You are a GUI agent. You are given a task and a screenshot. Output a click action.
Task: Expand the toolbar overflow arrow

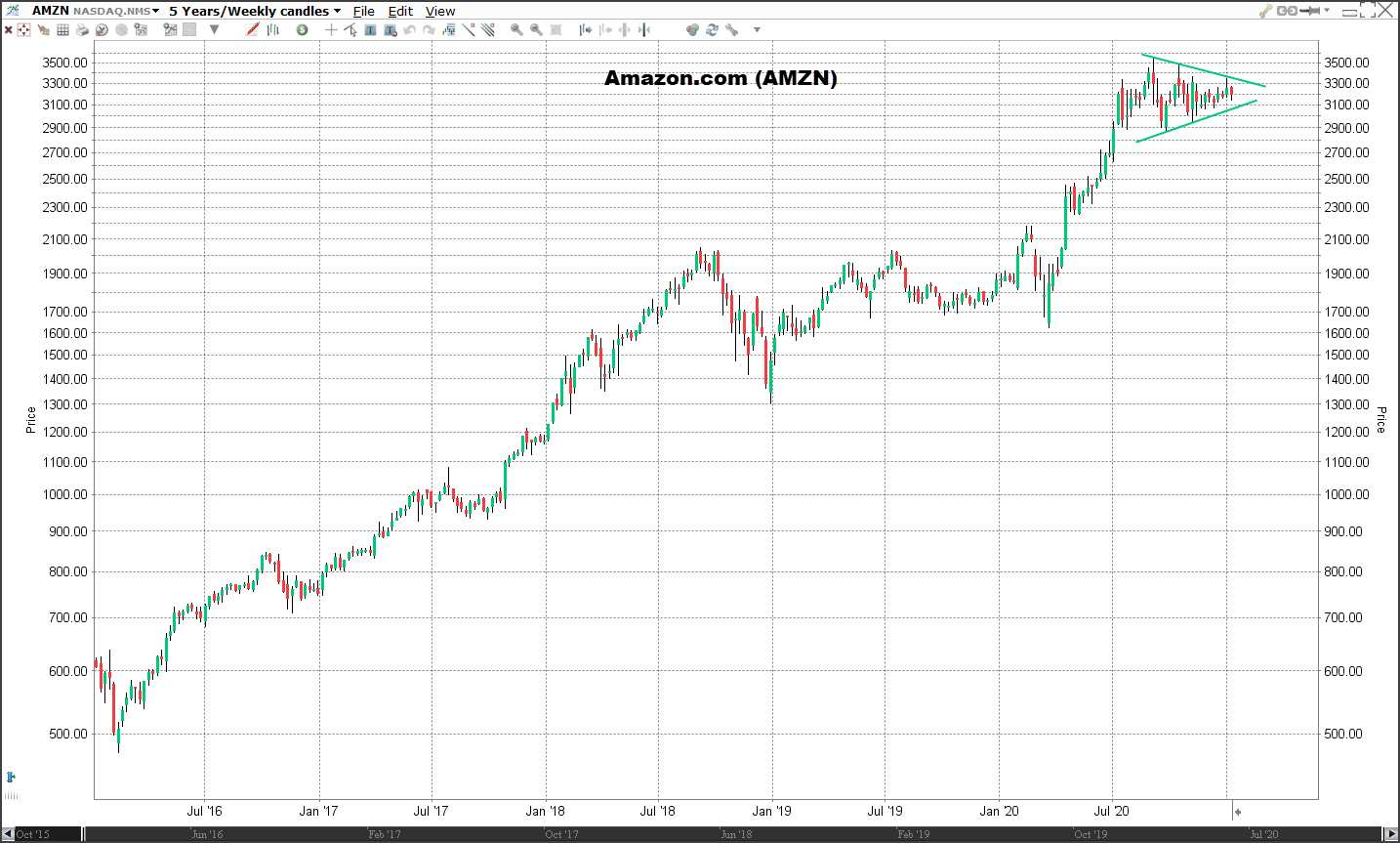pyautogui.click(x=757, y=30)
